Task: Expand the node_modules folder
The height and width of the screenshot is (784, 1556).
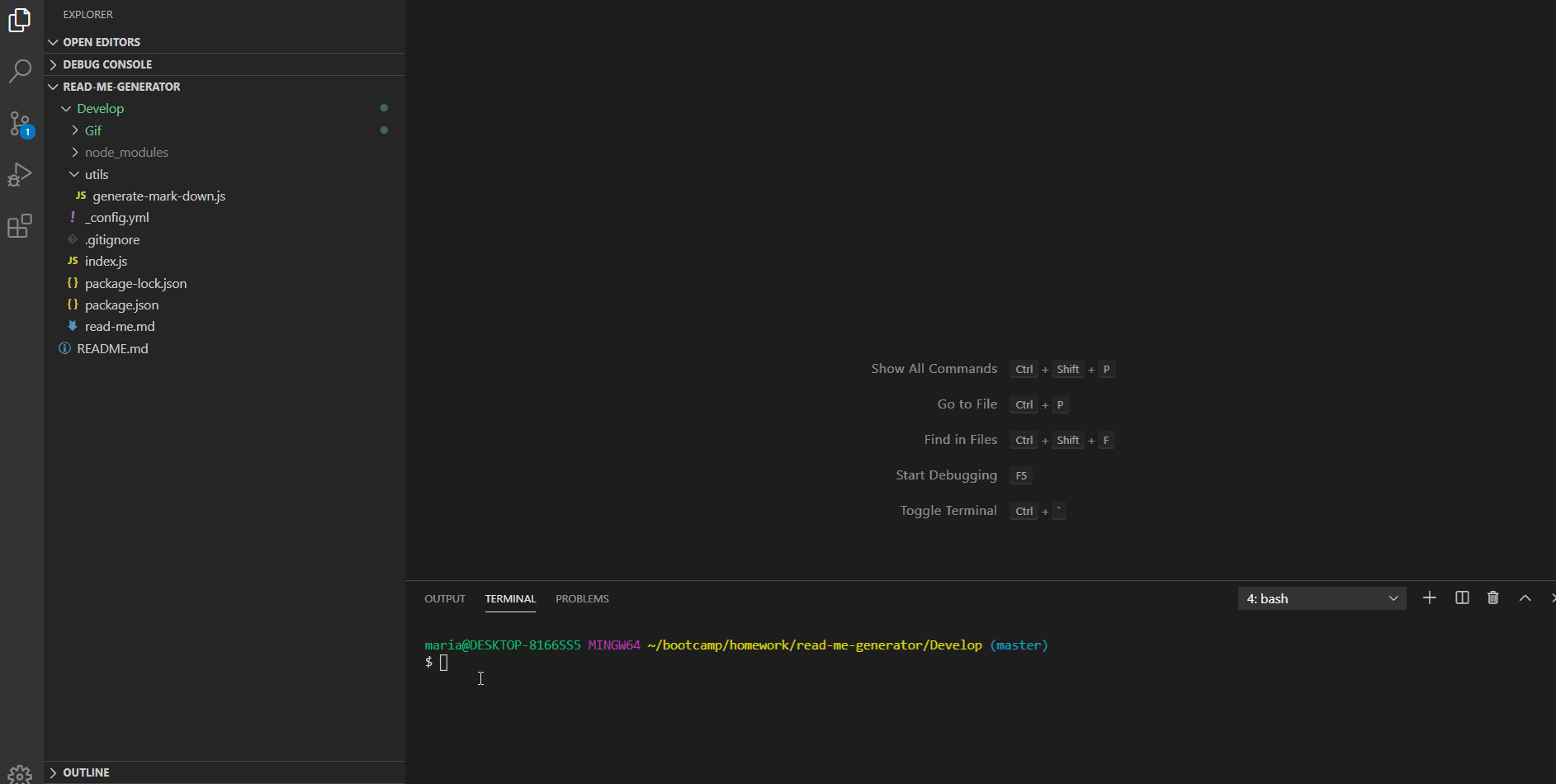Action: tap(225, 153)
